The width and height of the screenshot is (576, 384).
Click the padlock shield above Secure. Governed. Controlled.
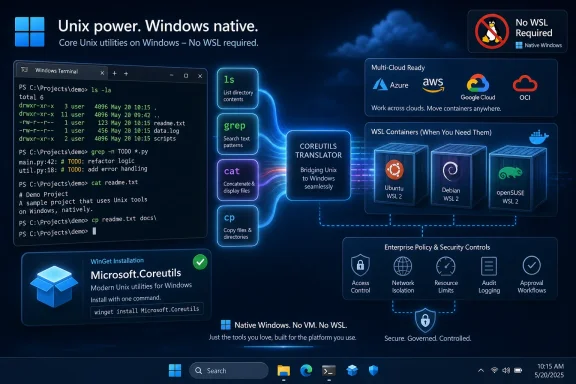[x=425, y=320]
